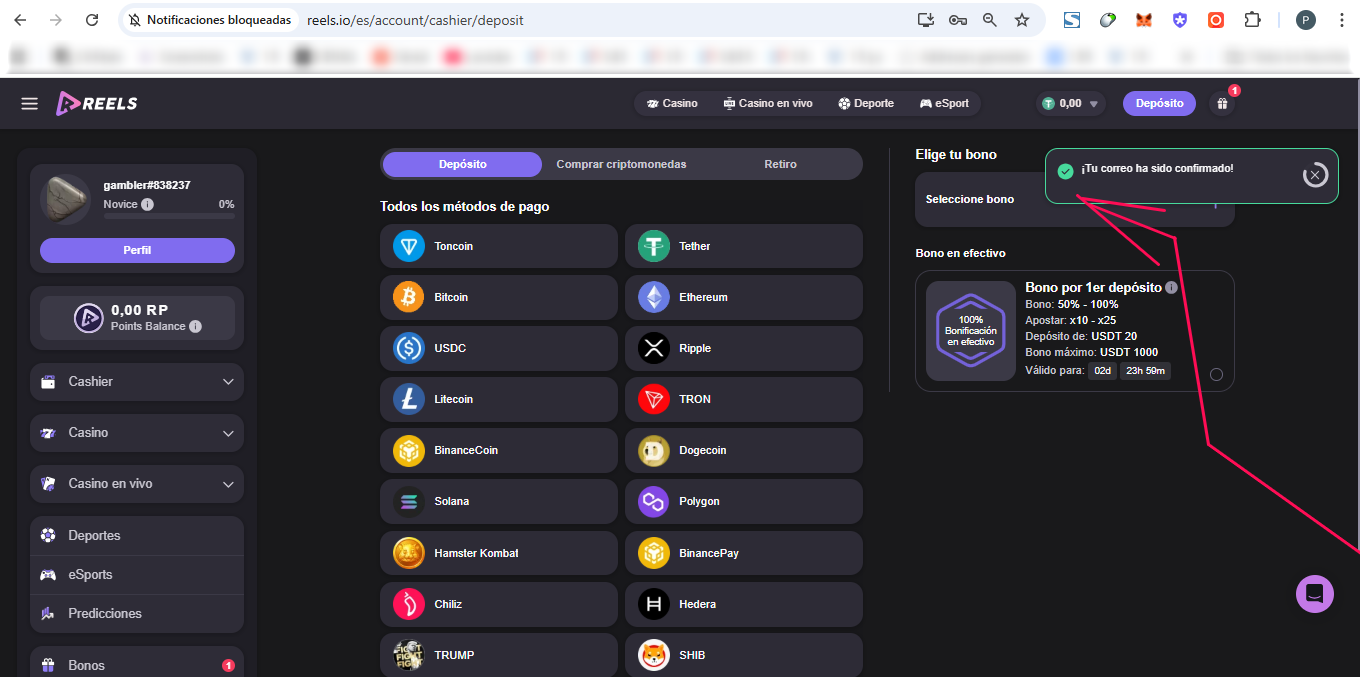Click the Novice level progress bar
Viewport: 1360px width, 677px height.
point(169,216)
